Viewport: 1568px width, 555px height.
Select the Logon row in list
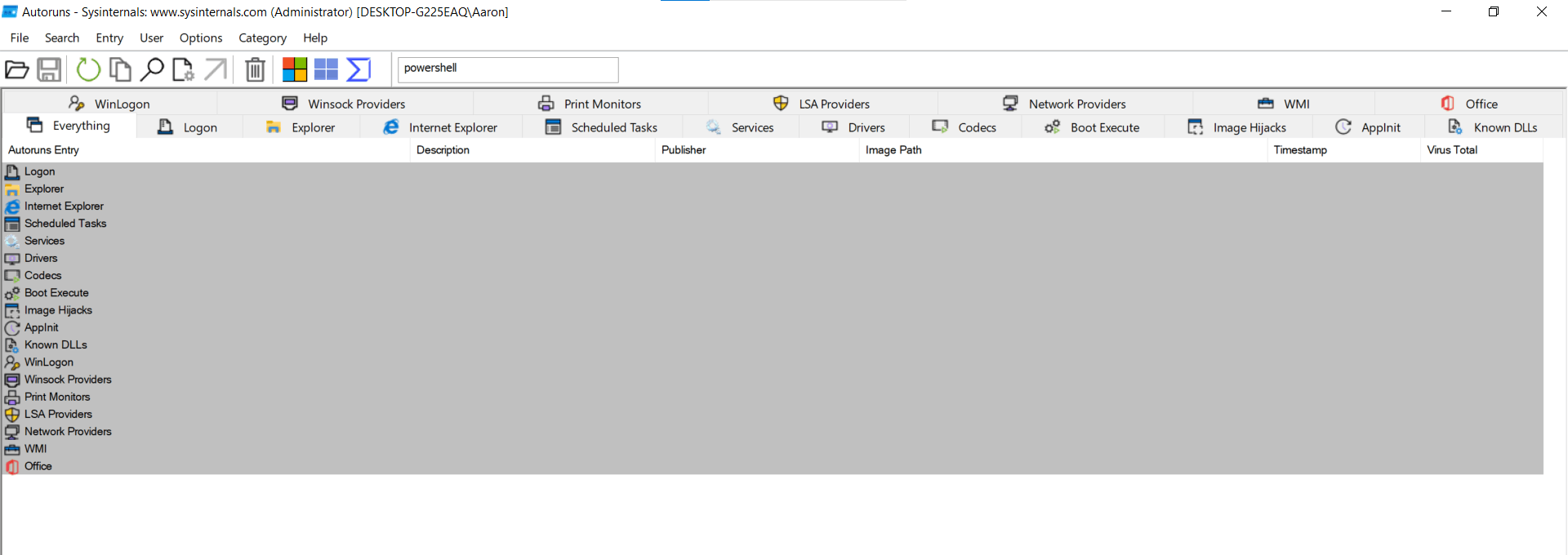(x=773, y=171)
